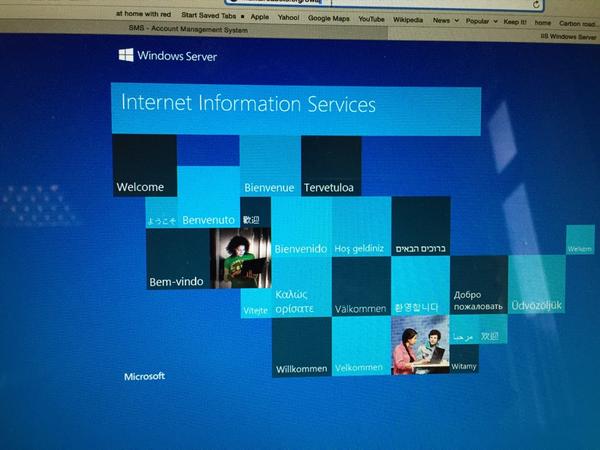Click the Chinese 欢迎 tile
The width and height of the screenshot is (600, 450).
[x=493, y=329]
